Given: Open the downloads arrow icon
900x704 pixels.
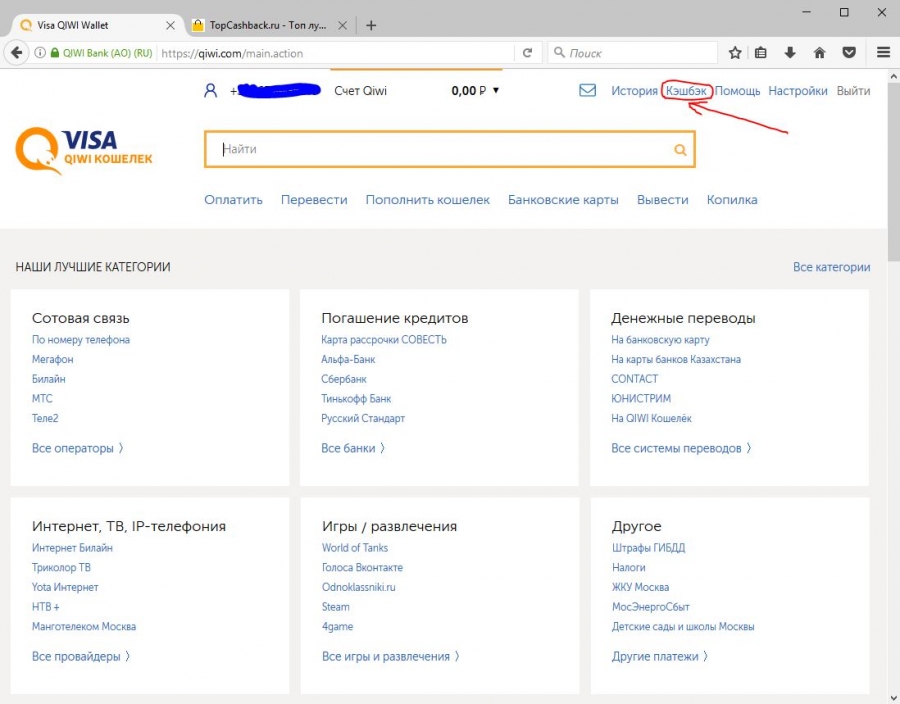Looking at the screenshot, I should [x=790, y=53].
